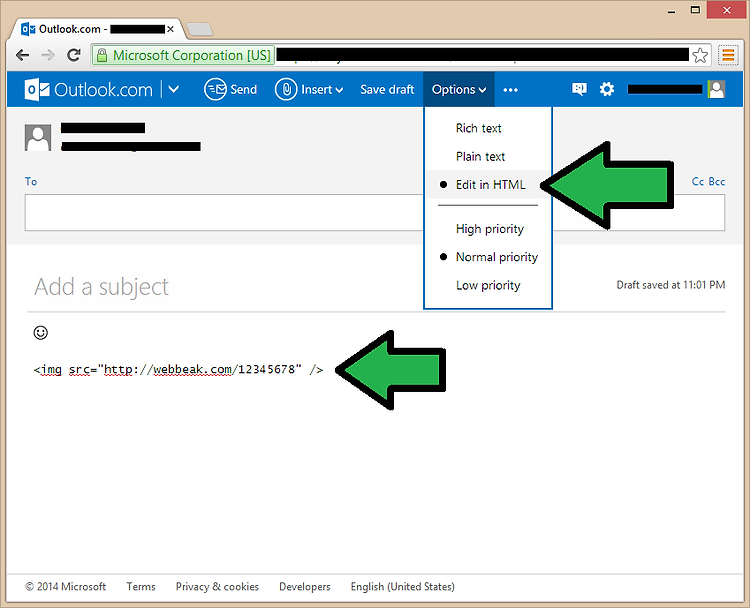Image resolution: width=750 pixels, height=608 pixels.
Task: Click the Outlook.com logo icon
Action: [37, 89]
